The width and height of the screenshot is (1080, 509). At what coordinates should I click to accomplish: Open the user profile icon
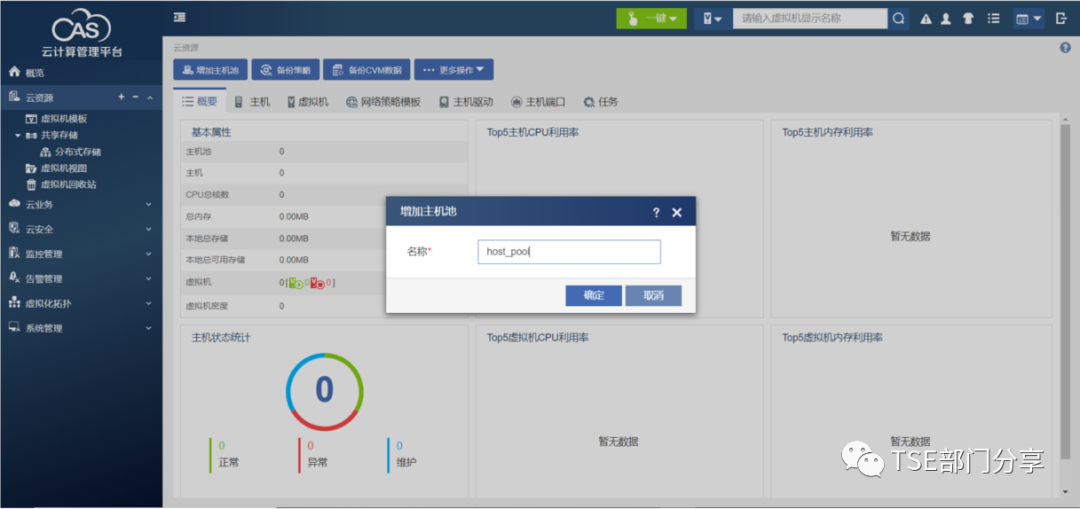(946, 19)
